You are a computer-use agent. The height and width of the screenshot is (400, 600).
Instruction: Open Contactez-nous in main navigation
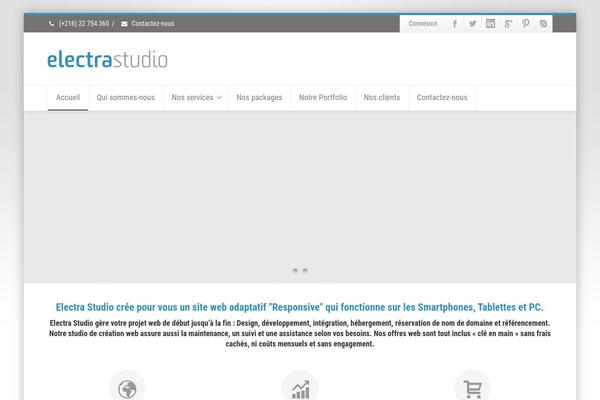[x=442, y=98]
